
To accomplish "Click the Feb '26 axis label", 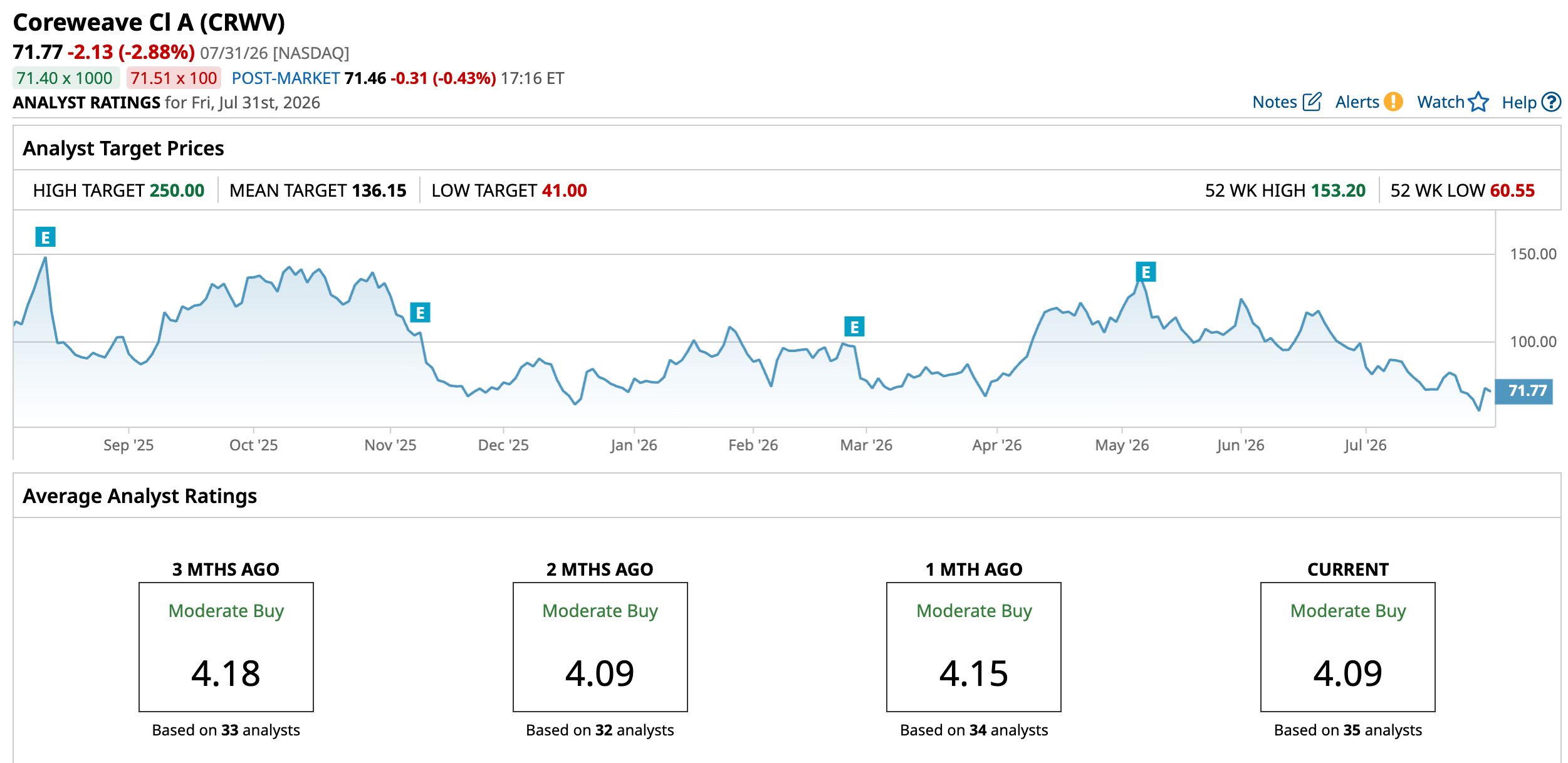I will click(x=753, y=445).
